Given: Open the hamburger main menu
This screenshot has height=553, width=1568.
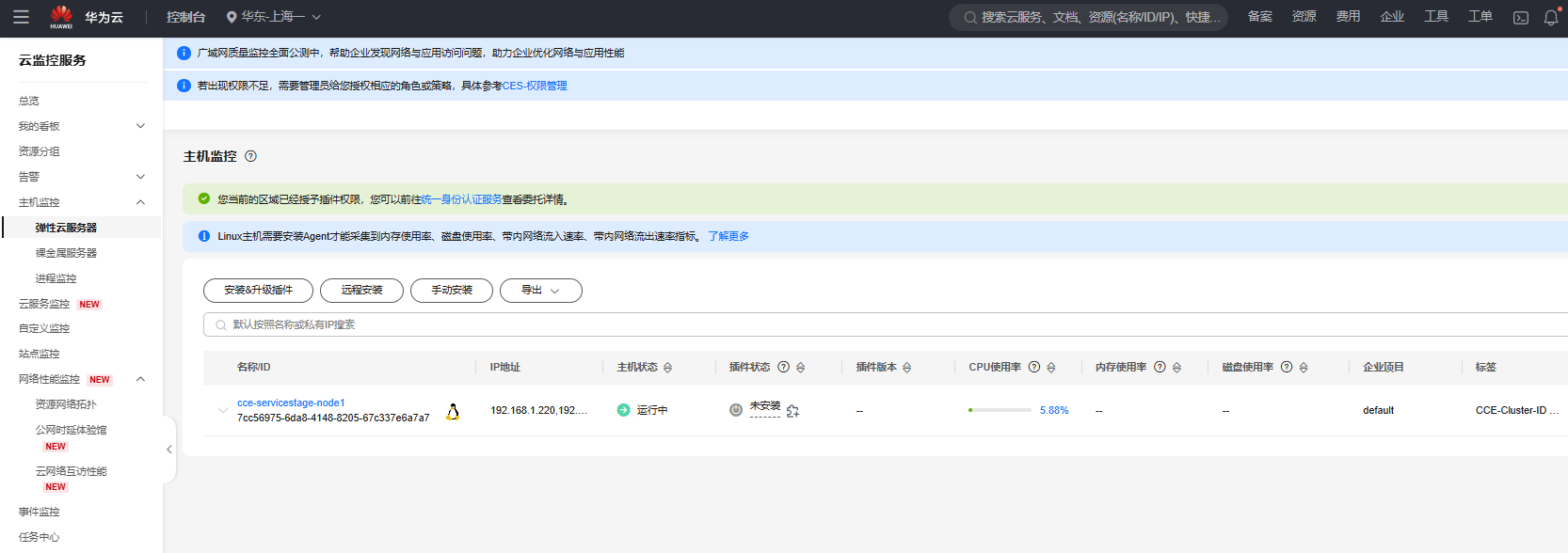Looking at the screenshot, I should click(21, 17).
